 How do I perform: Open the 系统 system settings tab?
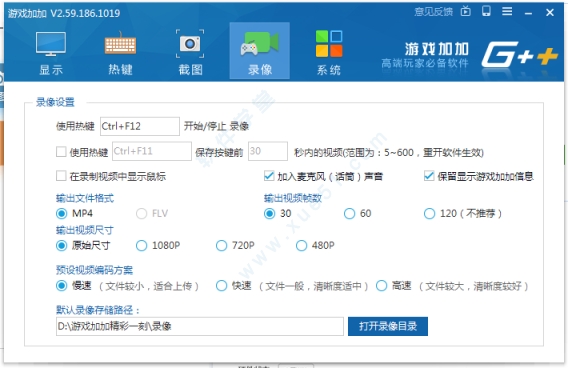point(329,53)
